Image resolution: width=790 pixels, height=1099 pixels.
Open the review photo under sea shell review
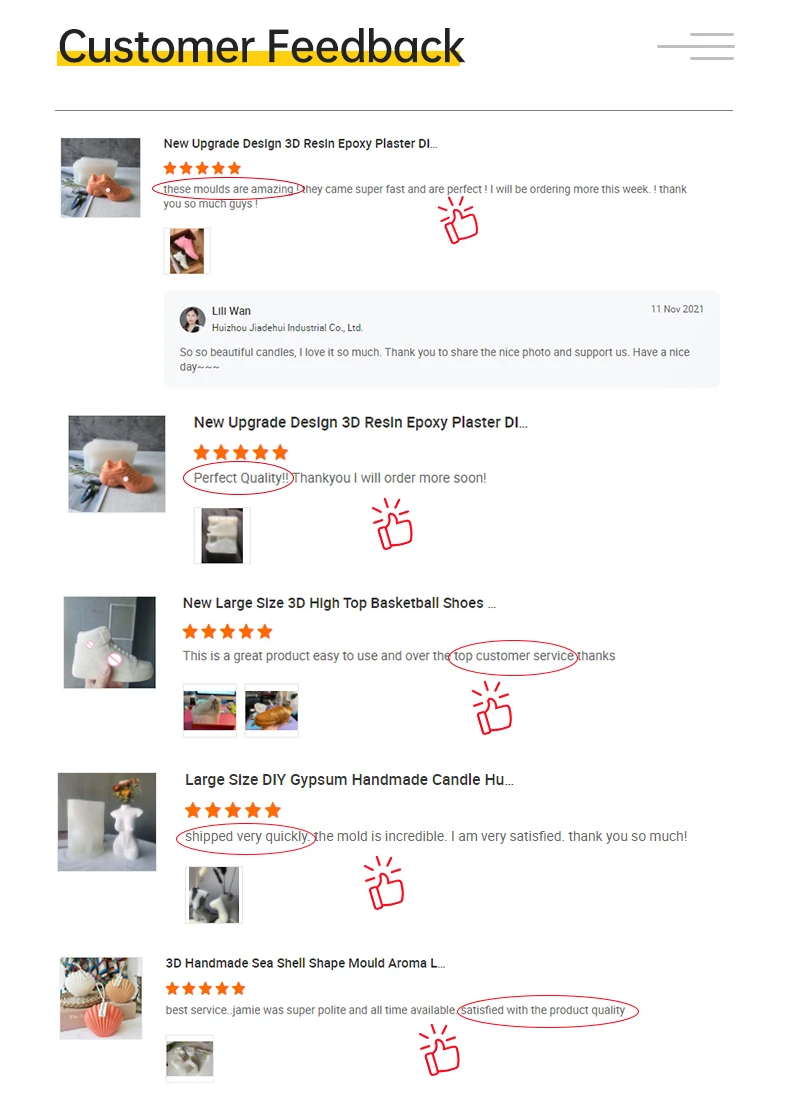point(189,1058)
